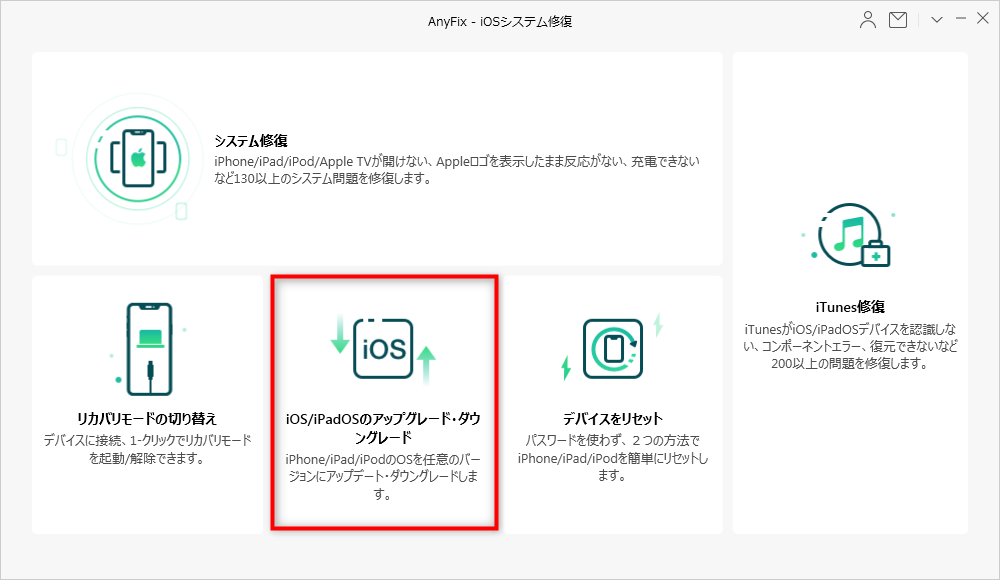This screenshot has height=580, width=1000.
Task: Minimize the AnyFix window
Action: (x=960, y=19)
